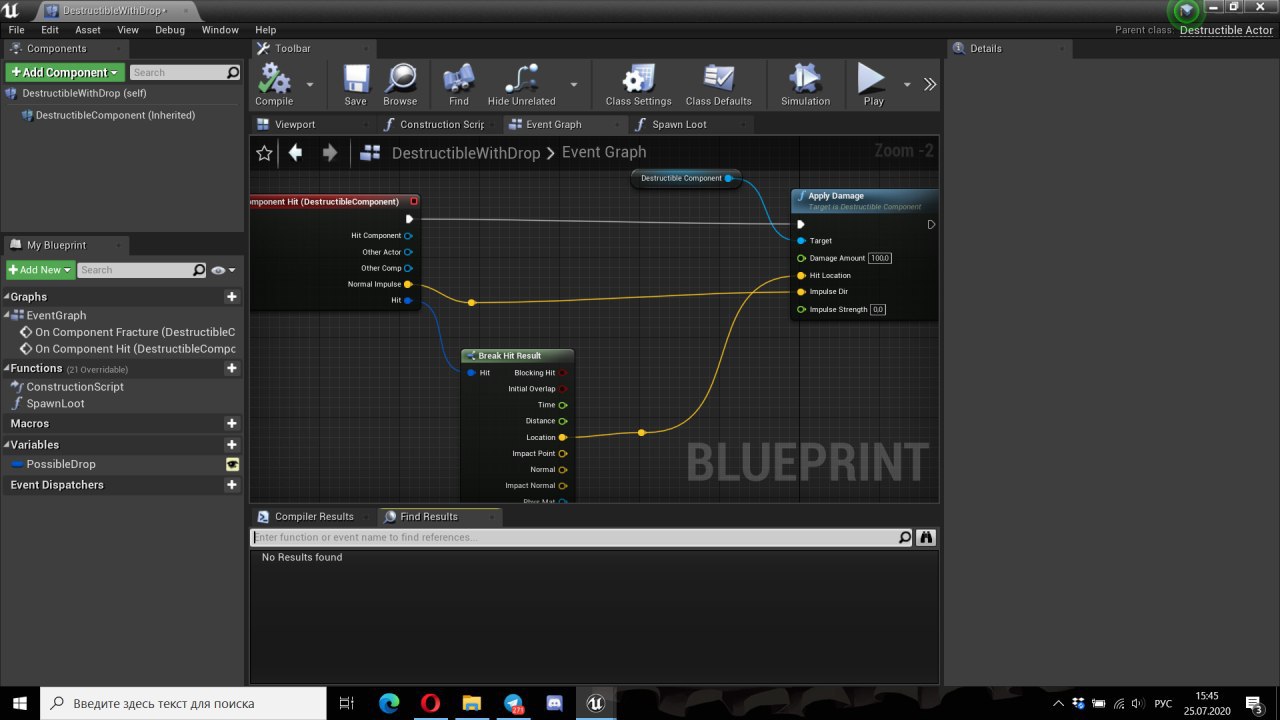
Task: Collapse the Graphs section
Action: (x=6, y=297)
